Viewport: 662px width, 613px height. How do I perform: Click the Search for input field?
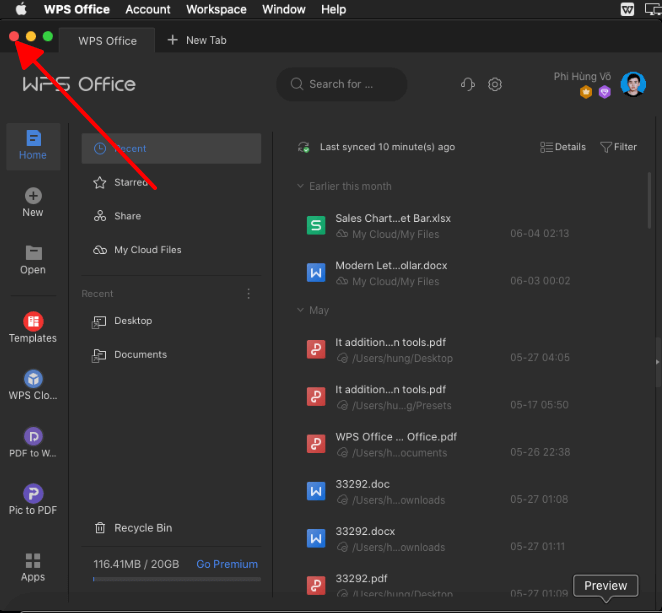342,85
